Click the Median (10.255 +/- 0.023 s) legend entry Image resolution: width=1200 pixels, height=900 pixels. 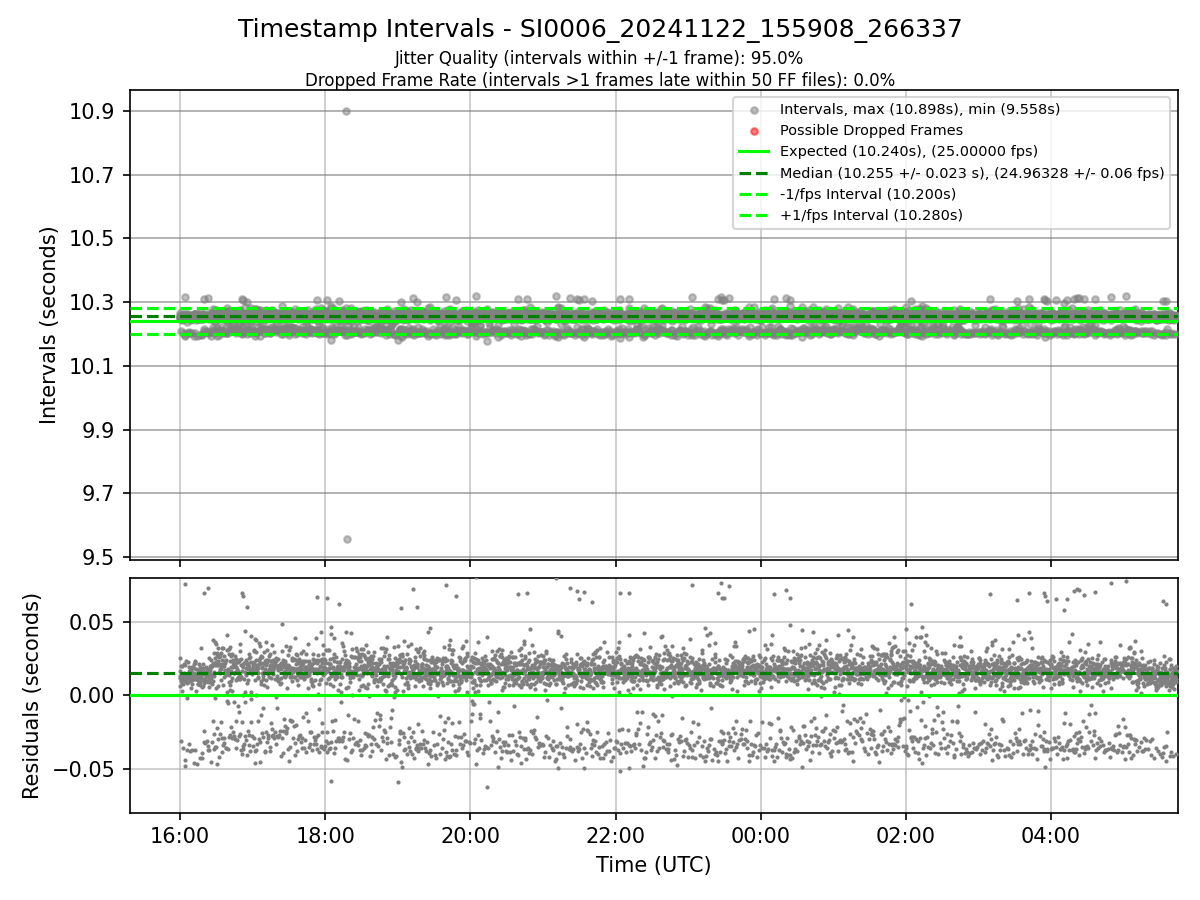[972, 173]
